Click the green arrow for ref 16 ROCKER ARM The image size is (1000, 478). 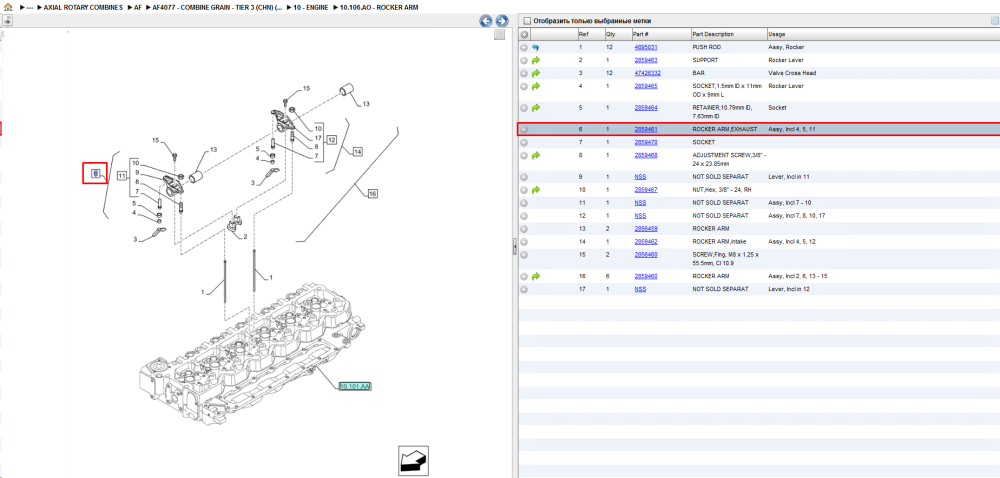coord(536,277)
